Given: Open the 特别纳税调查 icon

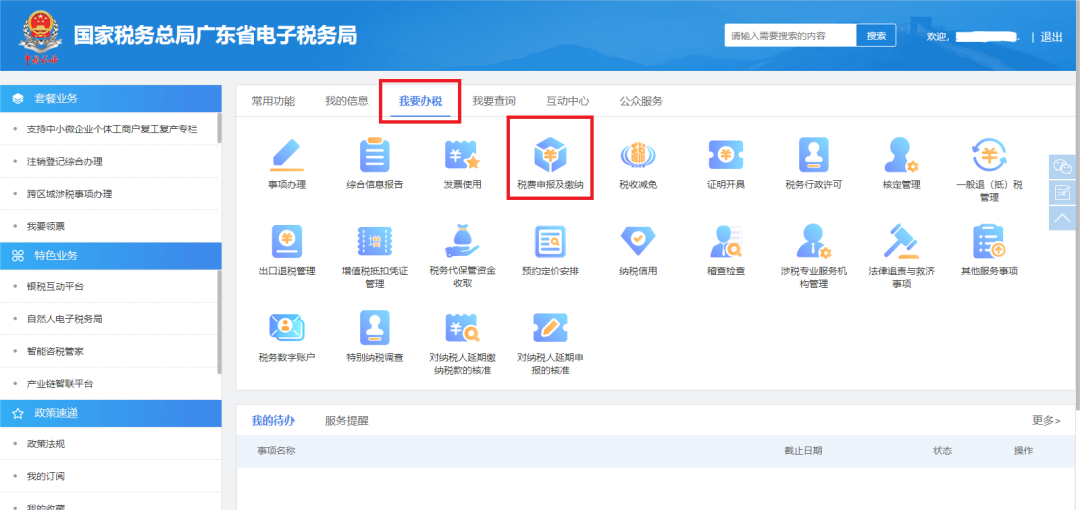Looking at the screenshot, I should pyautogui.click(x=375, y=327).
